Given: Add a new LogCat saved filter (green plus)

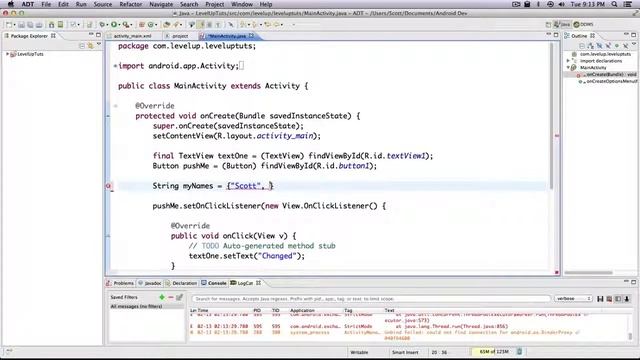Looking at the screenshot, I should (162, 297).
